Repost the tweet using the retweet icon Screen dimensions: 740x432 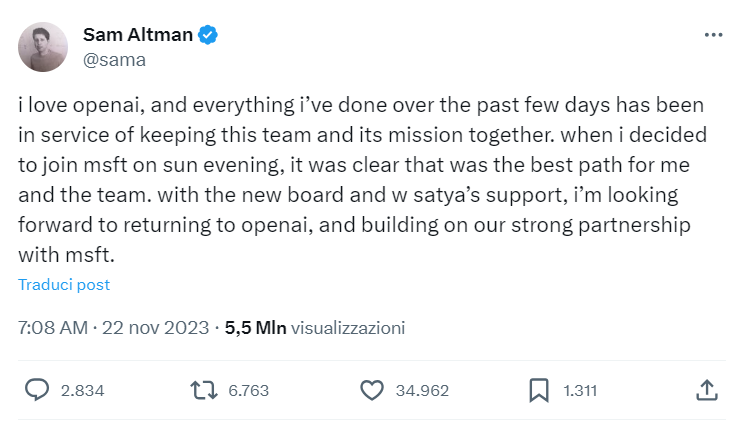click(204, 390)
